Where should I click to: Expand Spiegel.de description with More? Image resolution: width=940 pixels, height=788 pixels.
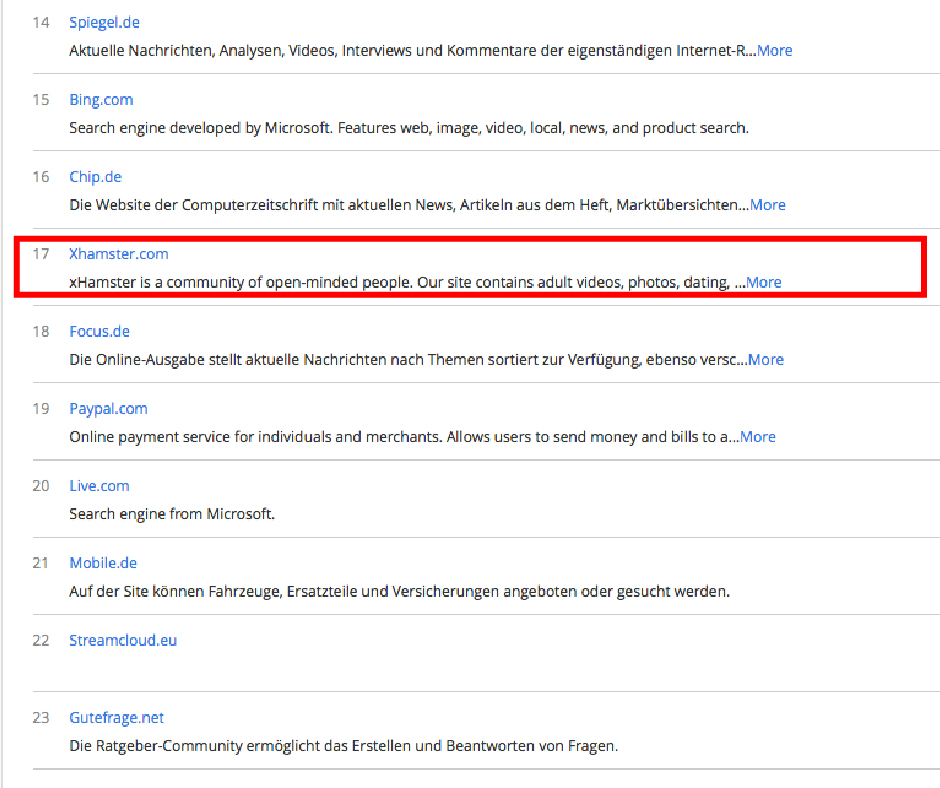[775, 51]
